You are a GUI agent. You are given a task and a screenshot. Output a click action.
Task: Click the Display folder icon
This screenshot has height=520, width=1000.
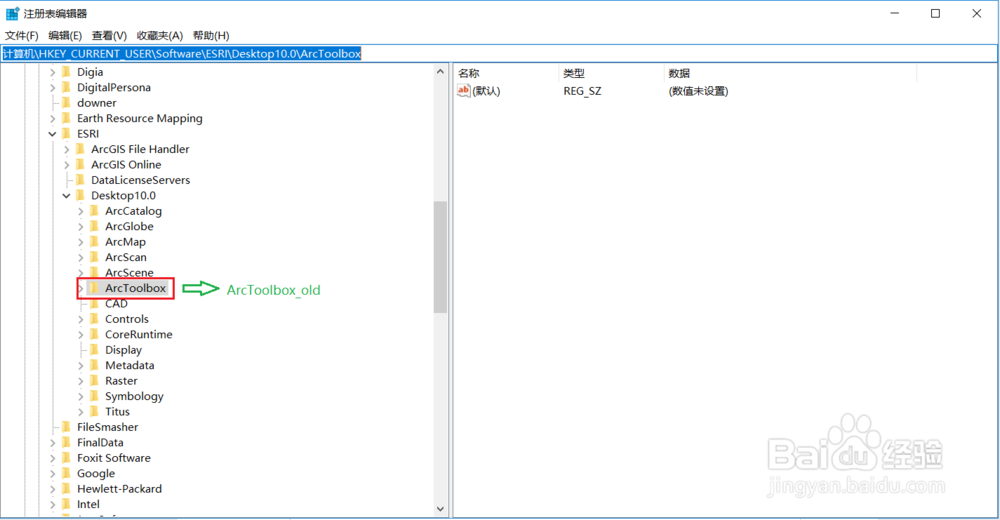point(94,350)
